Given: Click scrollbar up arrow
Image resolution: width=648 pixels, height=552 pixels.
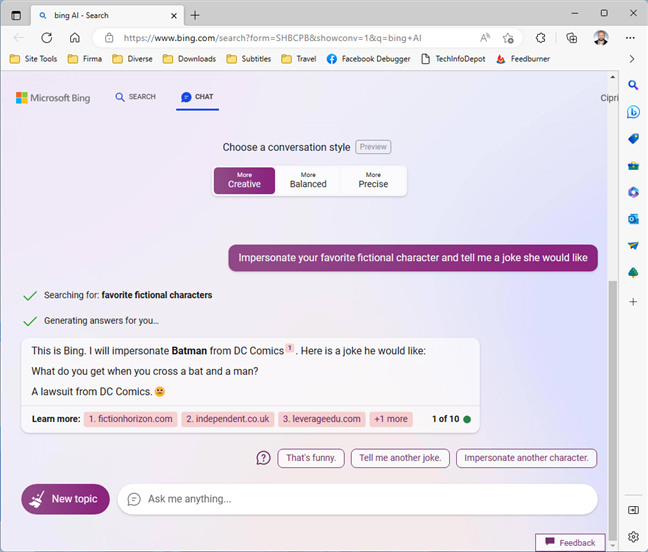Looking at the screenshot, I should pyautogui.click(x=612, y=77).
